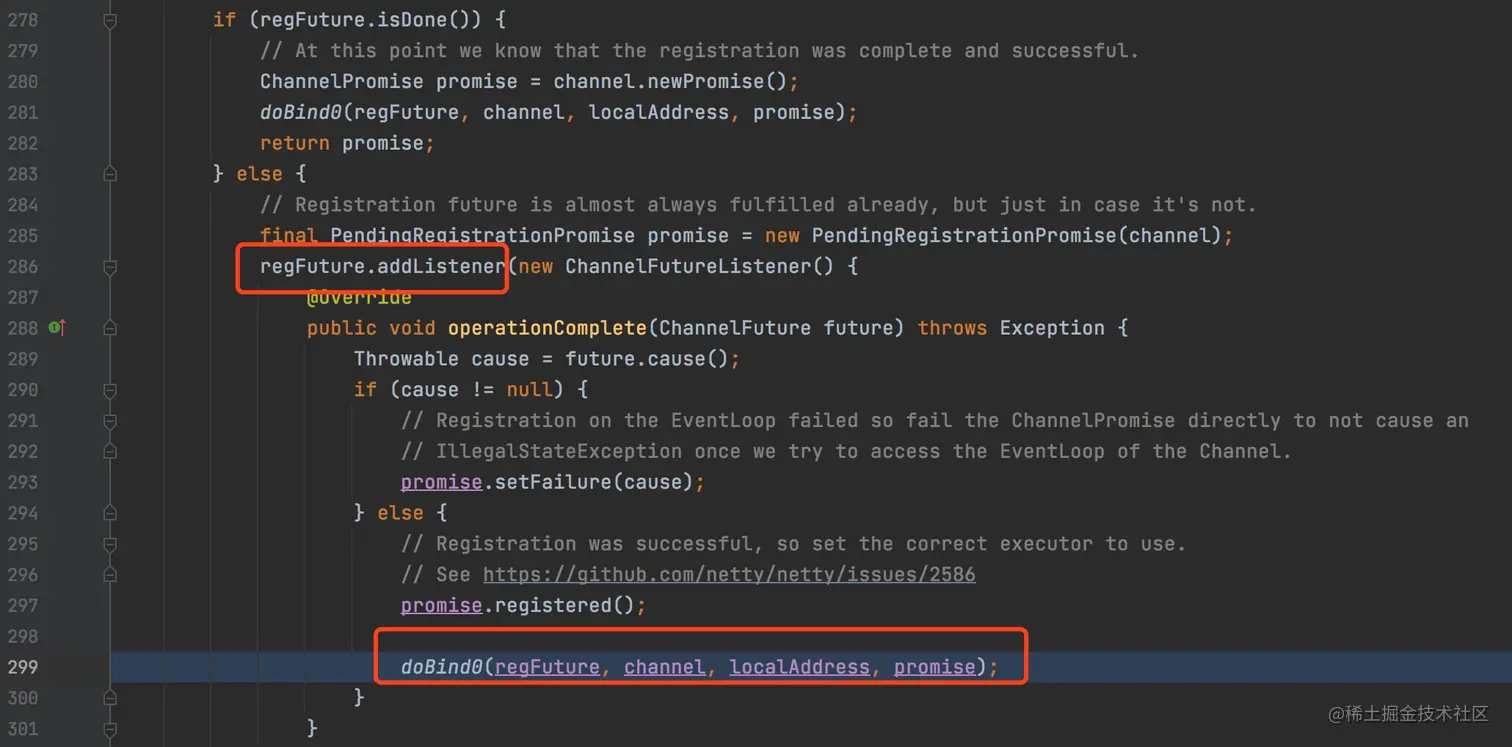
Task: Click the 'final' keyword on line 285
Action: click(x=289, y=236)
